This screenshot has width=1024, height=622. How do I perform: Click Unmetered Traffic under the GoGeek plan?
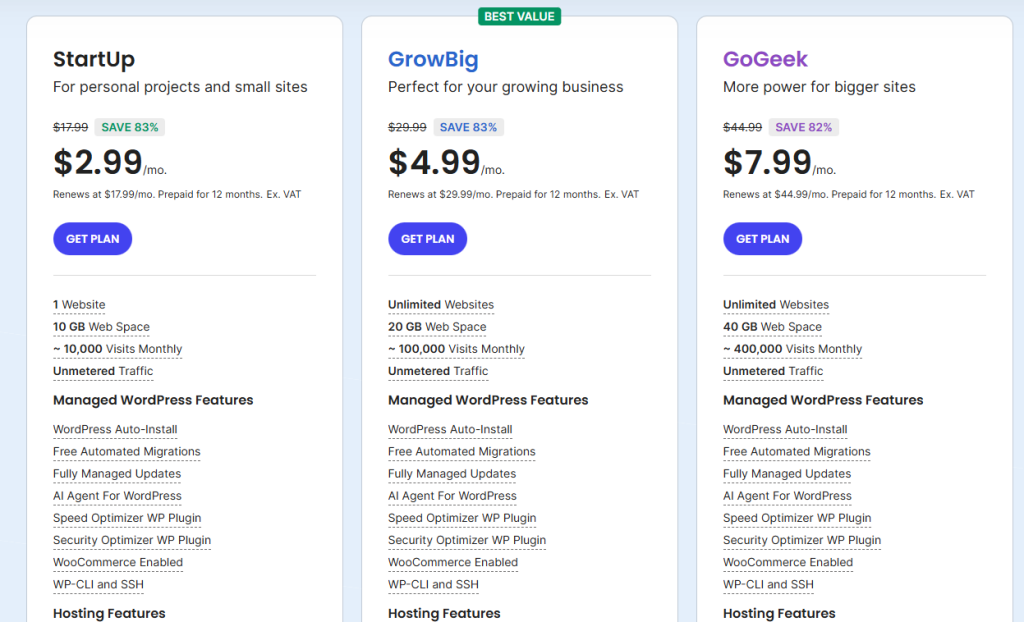(x=773, y=371)
